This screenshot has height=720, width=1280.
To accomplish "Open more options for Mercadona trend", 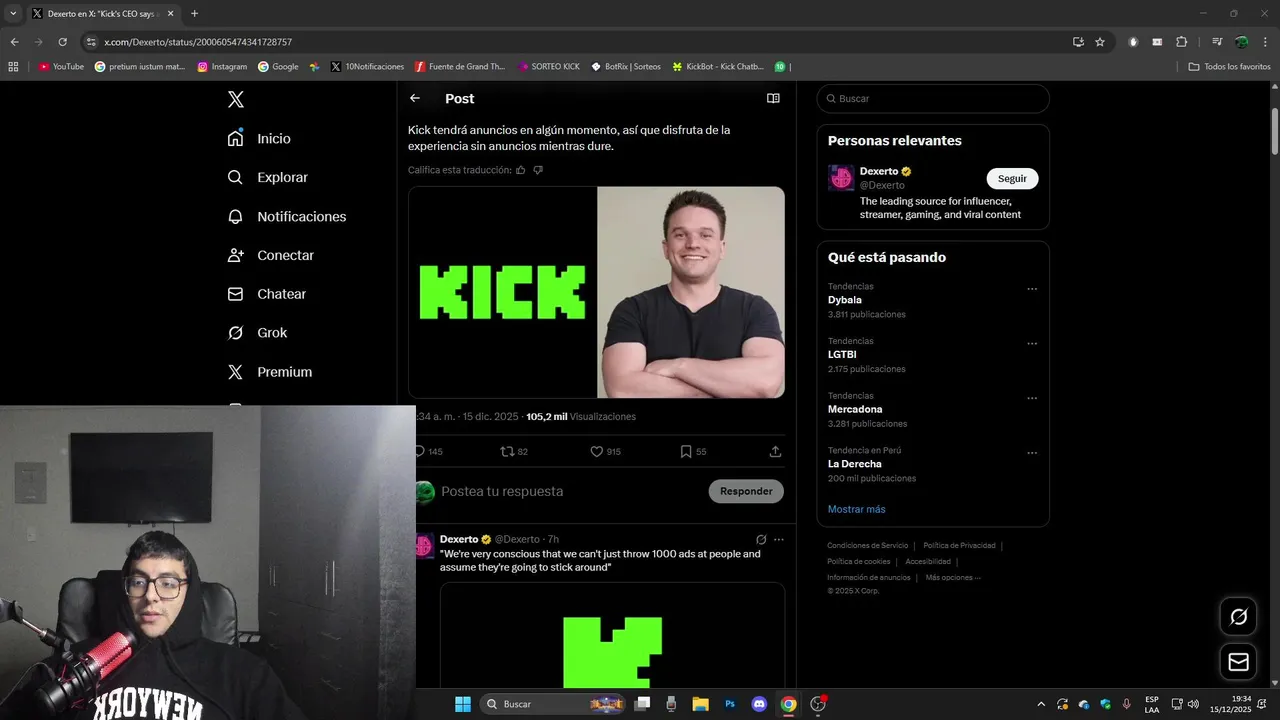I will pos(1032,398).
